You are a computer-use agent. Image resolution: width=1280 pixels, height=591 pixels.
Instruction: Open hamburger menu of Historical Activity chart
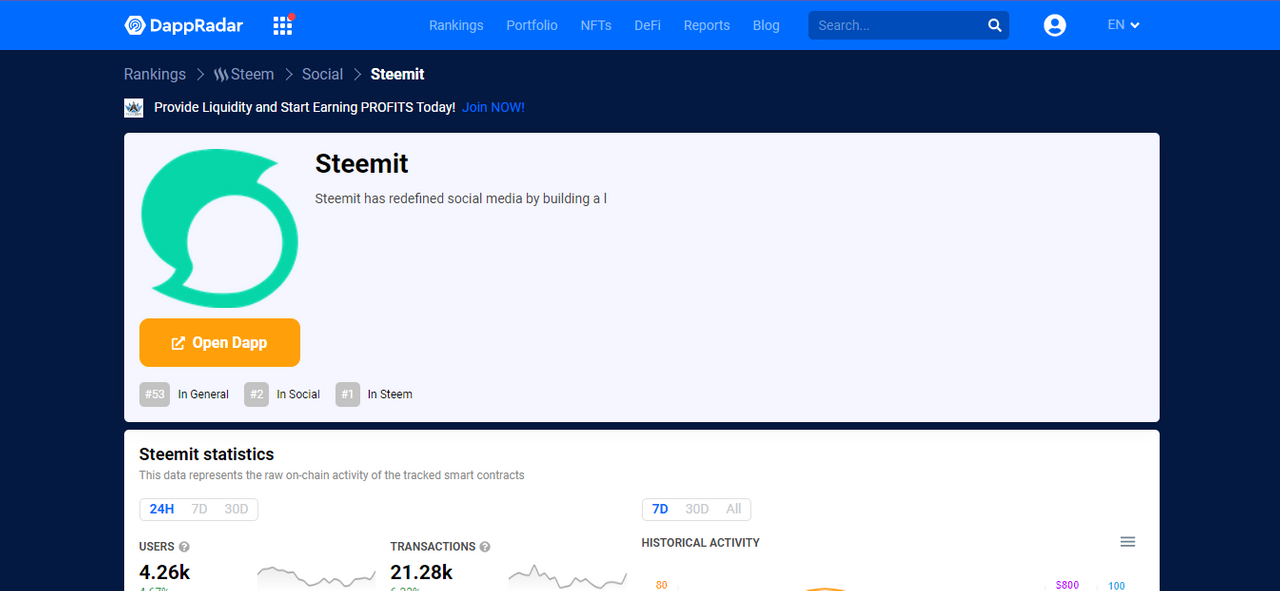pyautogui.click(x=1128, y=542)
